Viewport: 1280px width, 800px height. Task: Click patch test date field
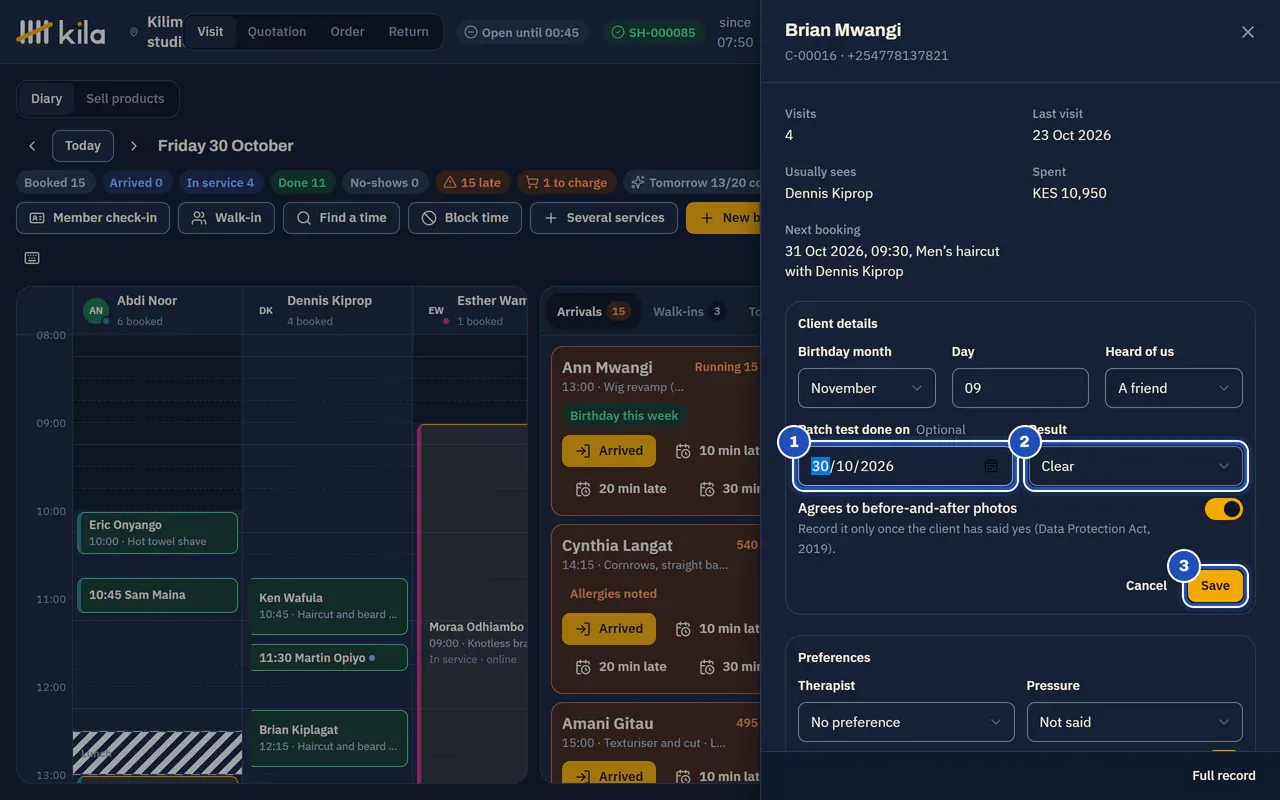click(906, 466)
